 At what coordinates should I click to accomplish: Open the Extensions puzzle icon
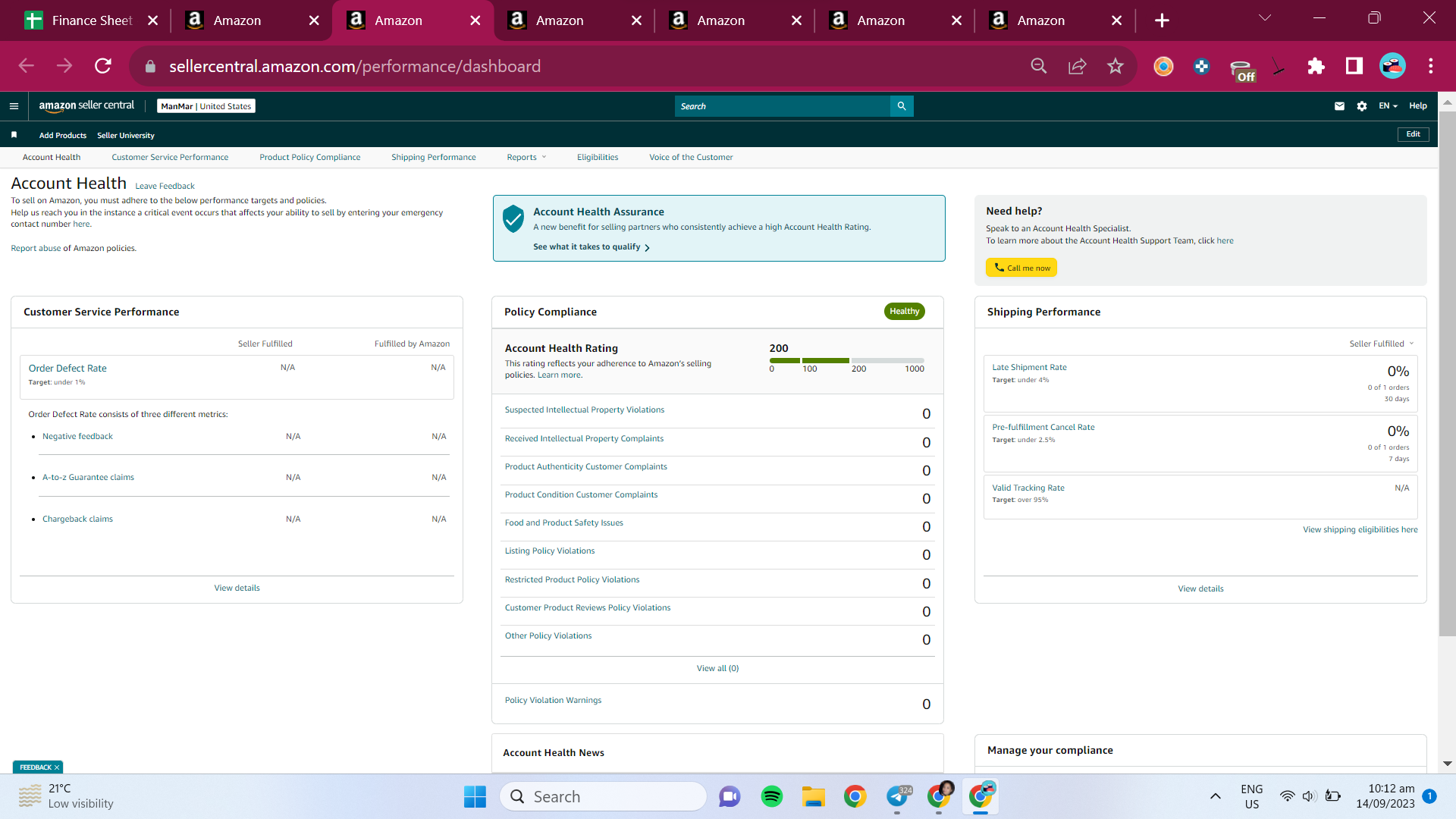point(1316,66)
